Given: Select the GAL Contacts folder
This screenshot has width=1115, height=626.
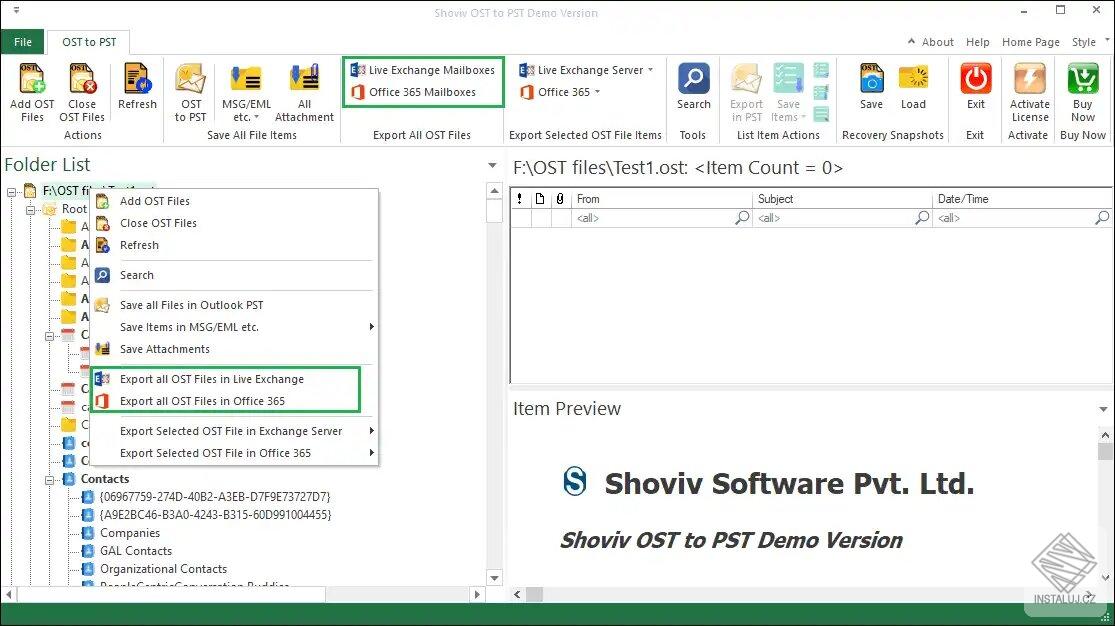Looking at the screenshot, I should tap(136, 551).
